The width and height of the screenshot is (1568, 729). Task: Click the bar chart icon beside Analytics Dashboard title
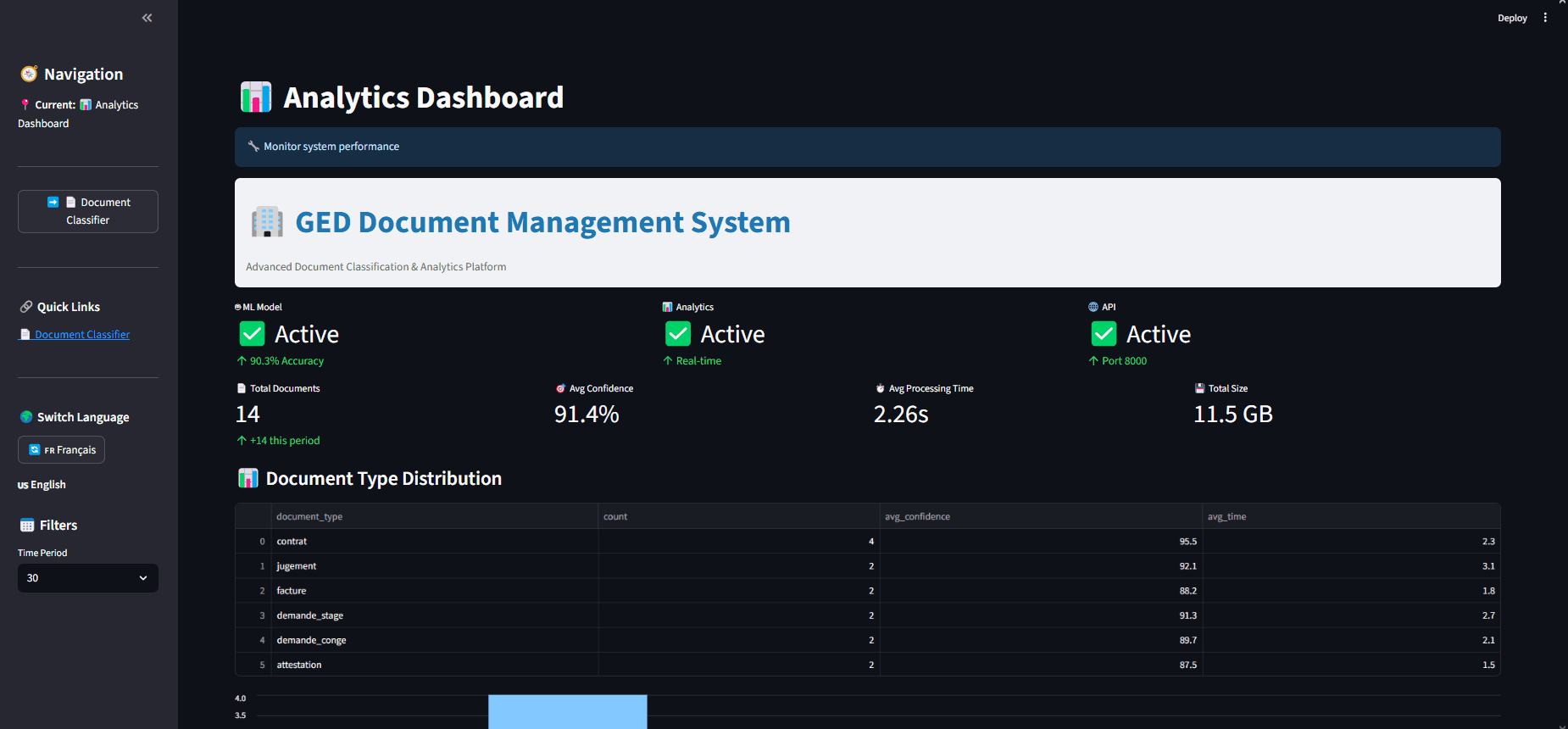click(x=256, y=97)
